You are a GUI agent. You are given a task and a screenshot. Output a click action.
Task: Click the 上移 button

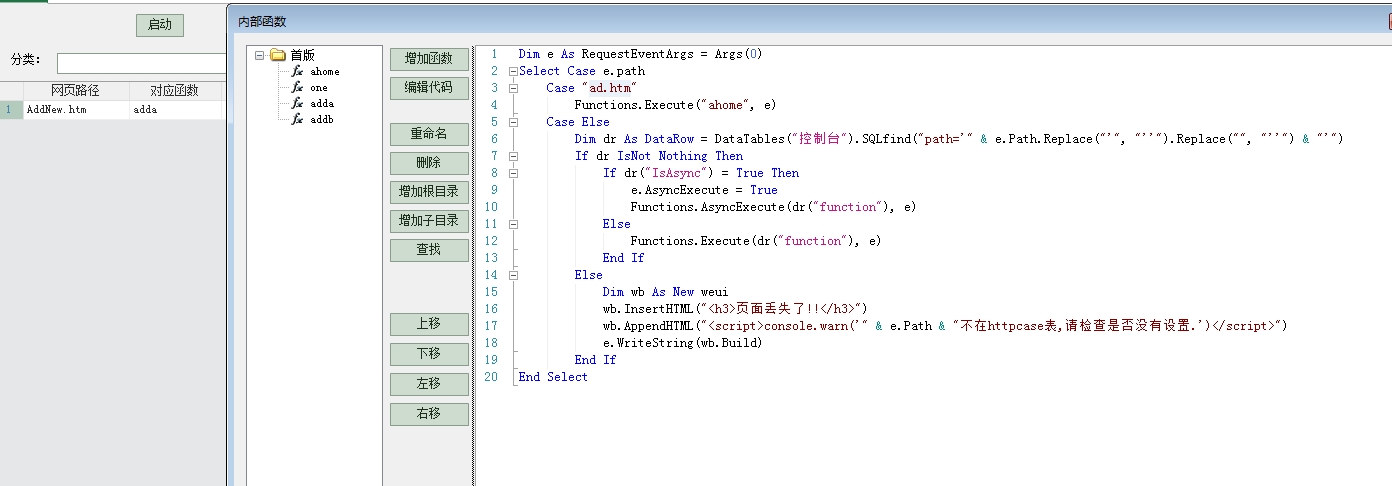click(x=429, y=324)
